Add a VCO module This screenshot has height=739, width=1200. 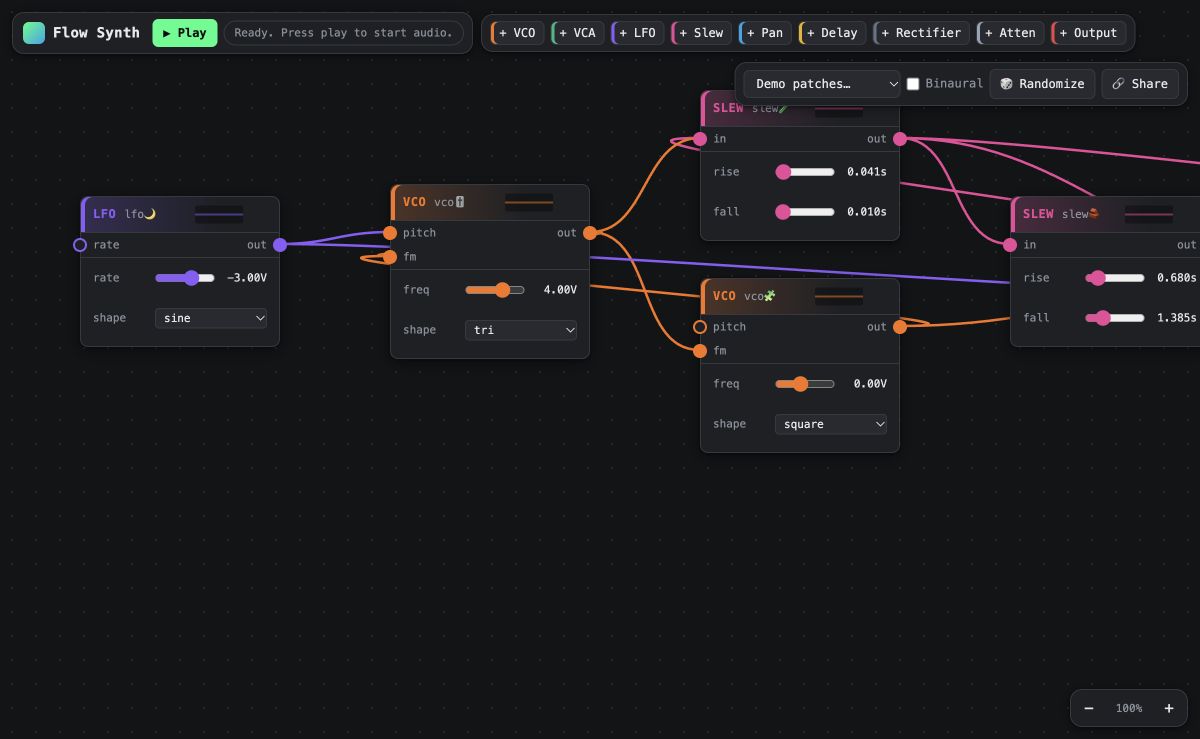point(517,33)
